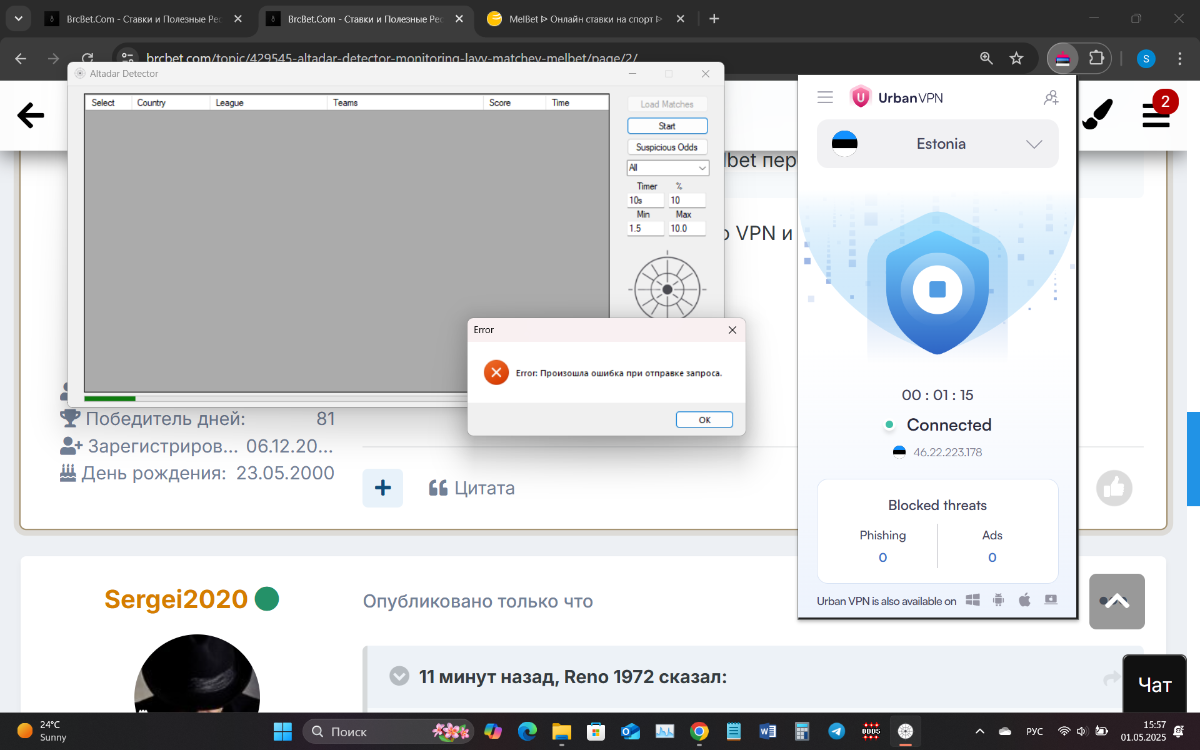Click the Teams column header
The image size is (1200, 750).
pos(406,102)
